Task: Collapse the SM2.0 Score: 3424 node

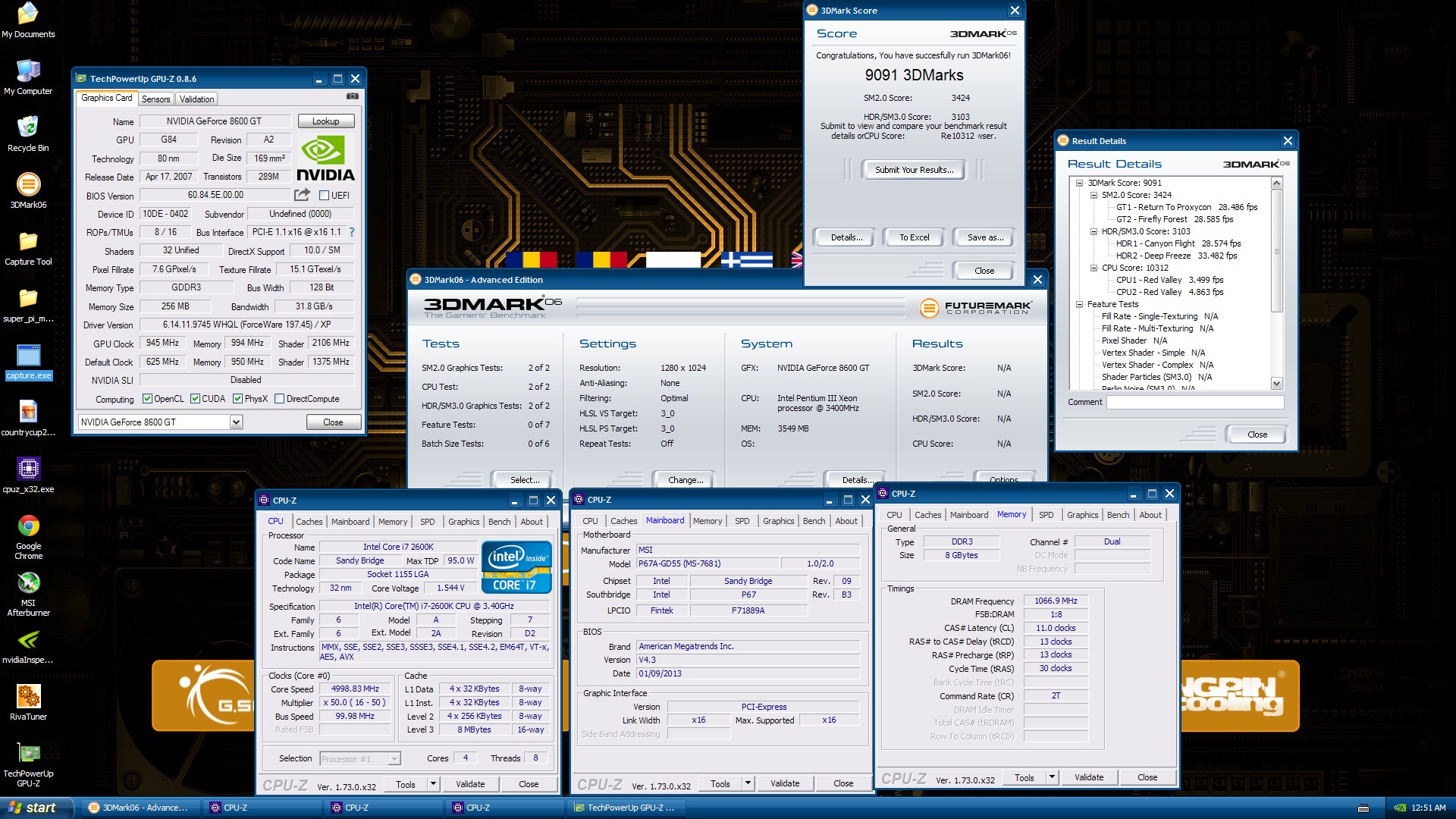Action: click(x=1094, y=195)
